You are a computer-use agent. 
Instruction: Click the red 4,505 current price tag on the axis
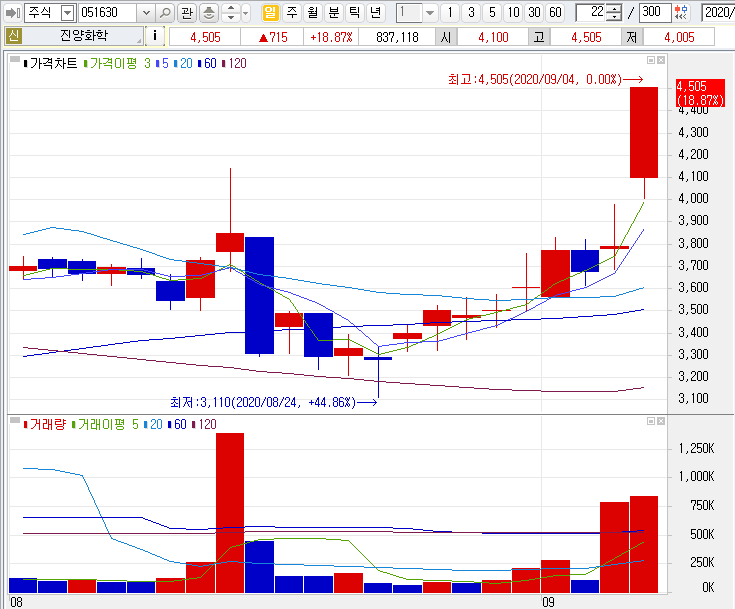(700, 93)
